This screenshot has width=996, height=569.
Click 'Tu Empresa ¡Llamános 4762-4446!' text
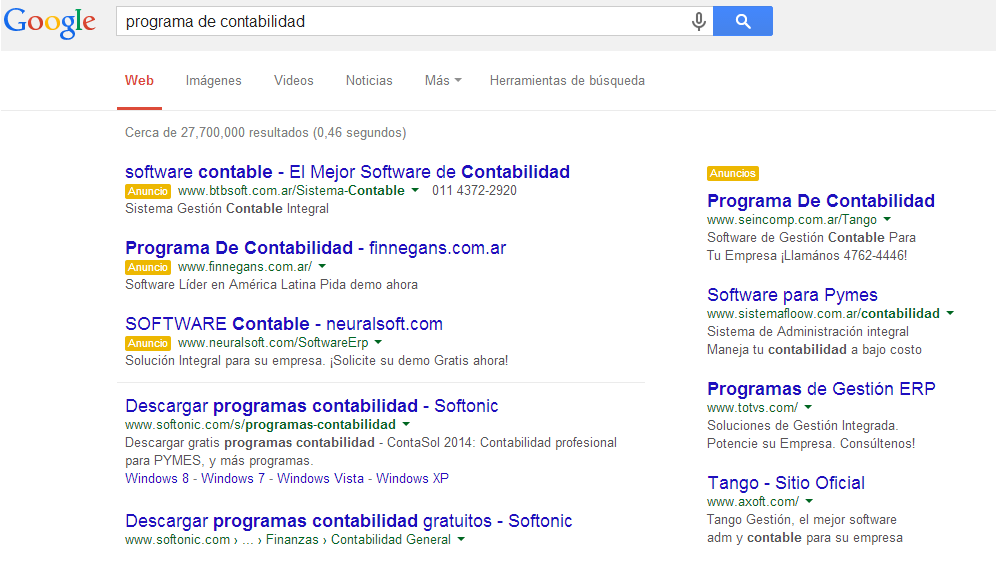[807, 255]
